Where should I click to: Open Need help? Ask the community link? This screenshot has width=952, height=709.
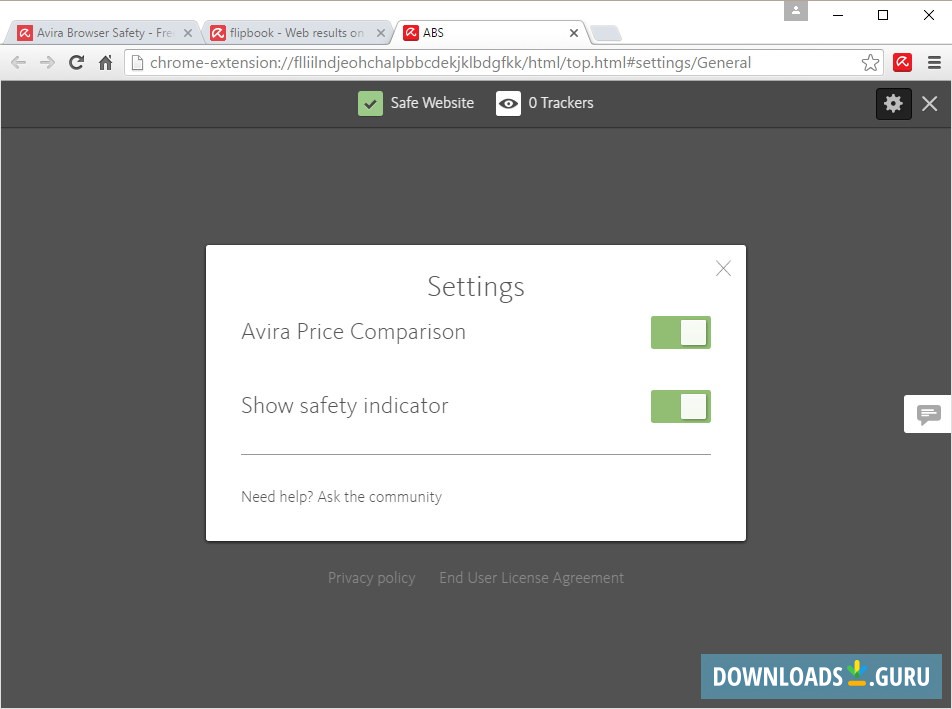(x=341, y=497)
